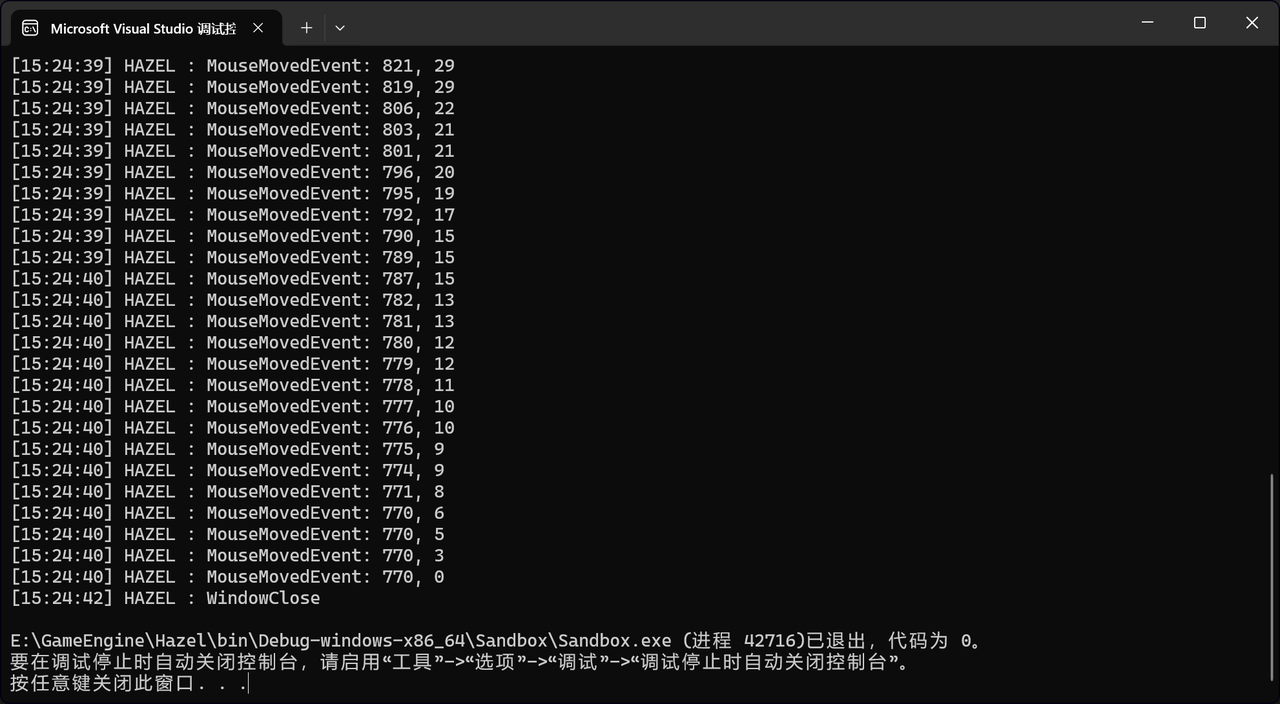
Task: Click the press-any-key prompt on the last line
Action: point(128,684)
